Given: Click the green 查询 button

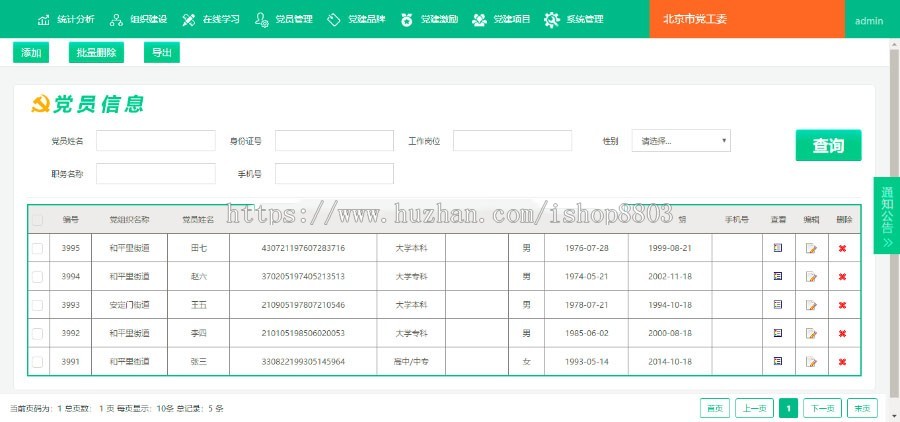Looking at the screenshot, I should tap(828, 146).
